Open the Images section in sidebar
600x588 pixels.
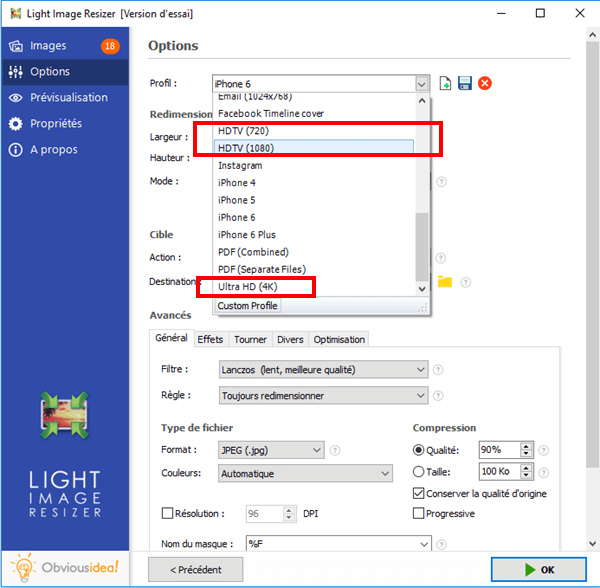[x=65, y=46]
